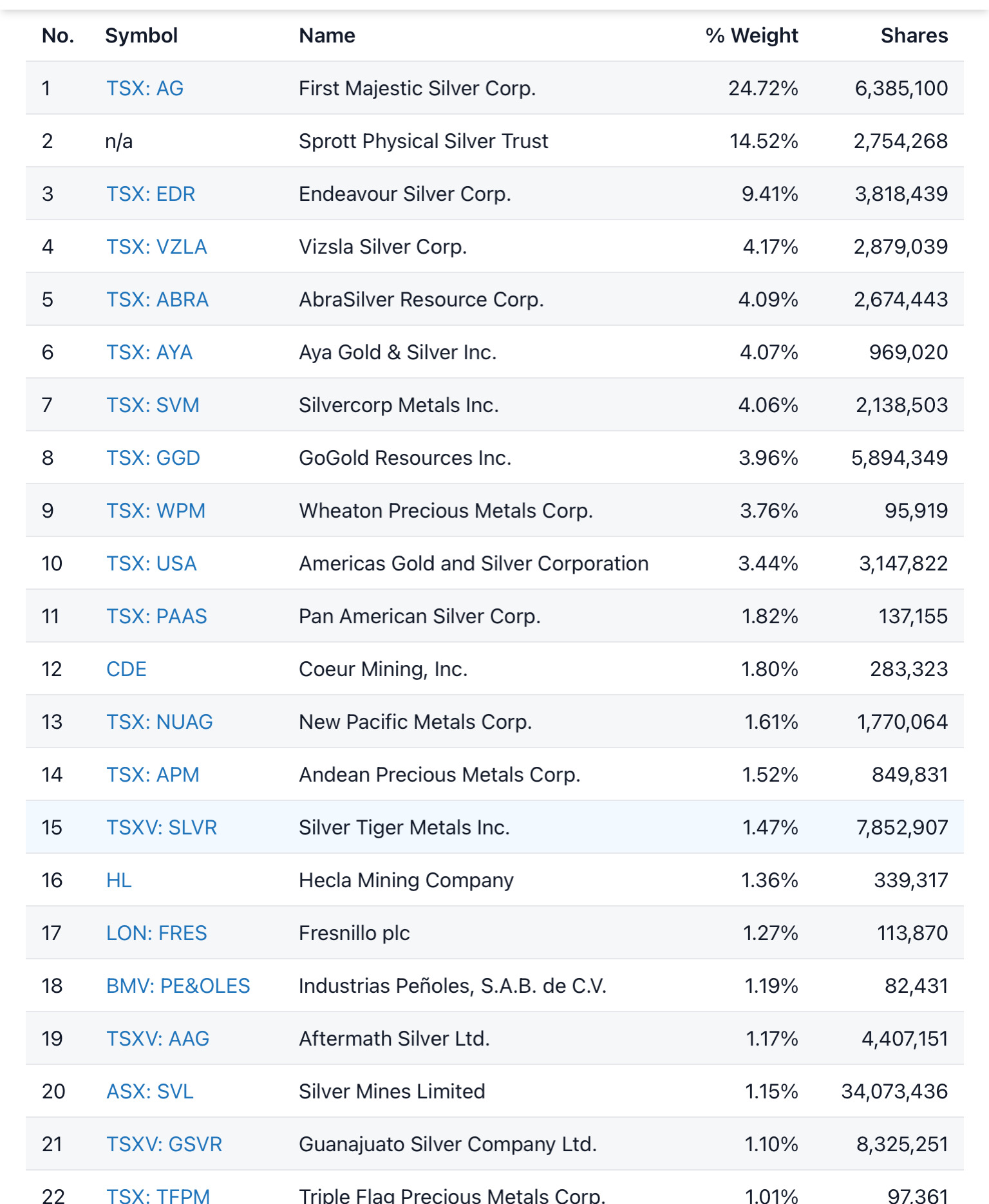
Task: Click the 14.52% weight value
Action: point(764,141)
